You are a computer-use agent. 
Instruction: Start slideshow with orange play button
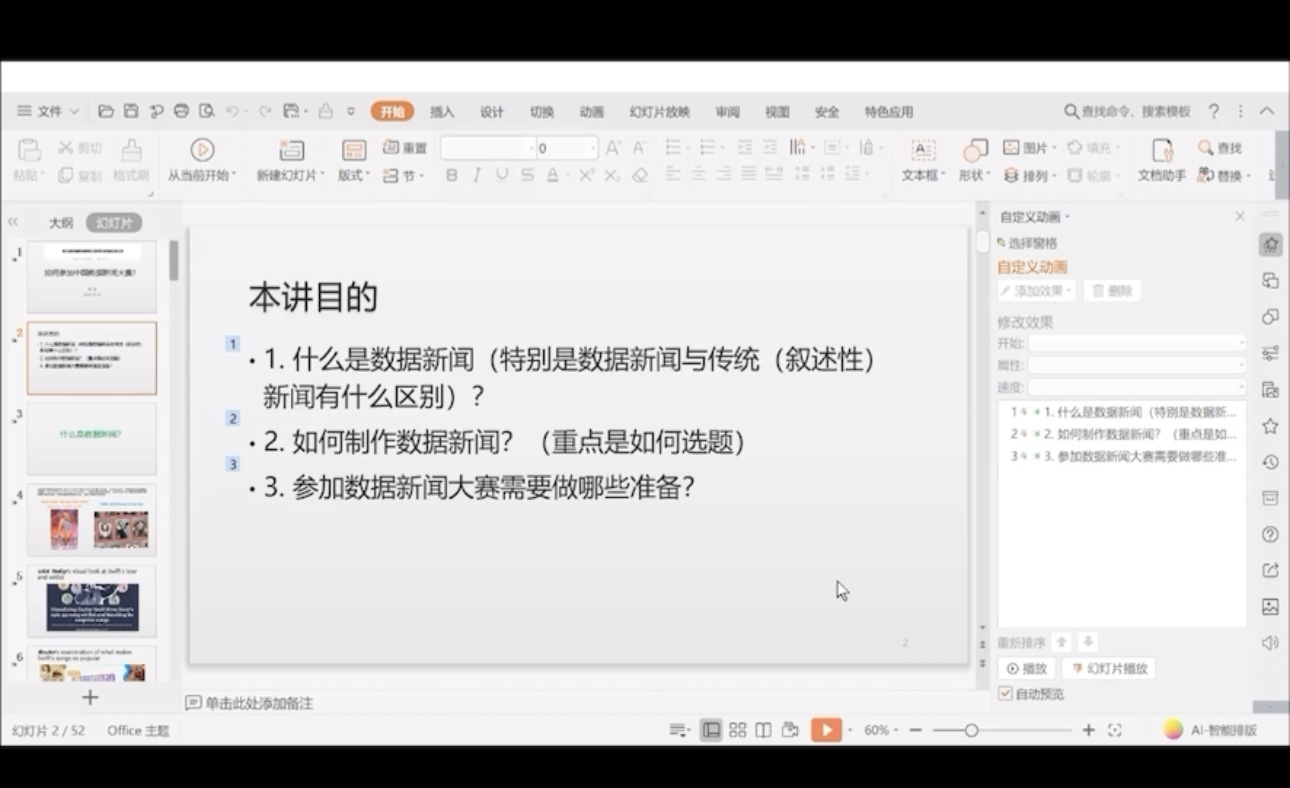825,730
